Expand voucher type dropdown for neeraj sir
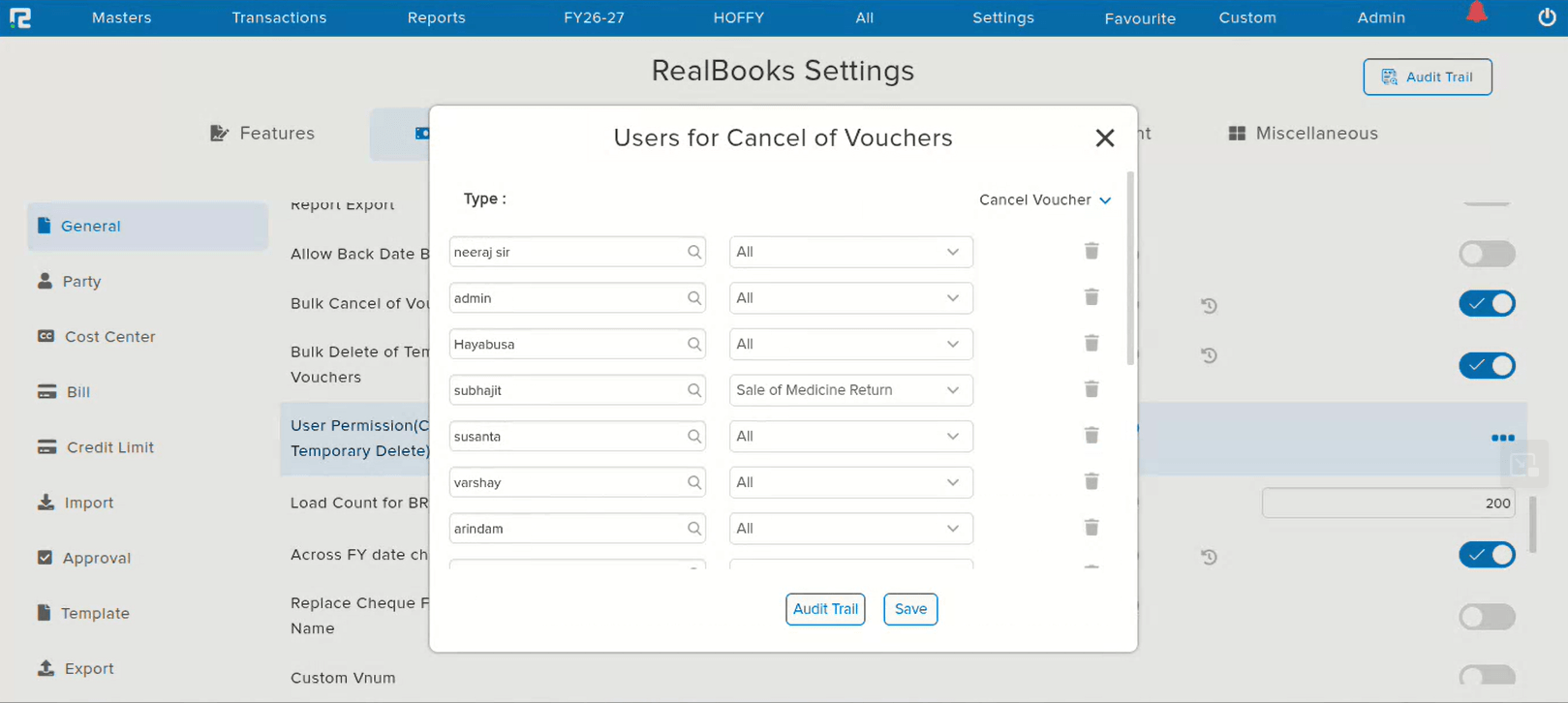Viewport: 1568px width, 703px height. click(851, 252)
